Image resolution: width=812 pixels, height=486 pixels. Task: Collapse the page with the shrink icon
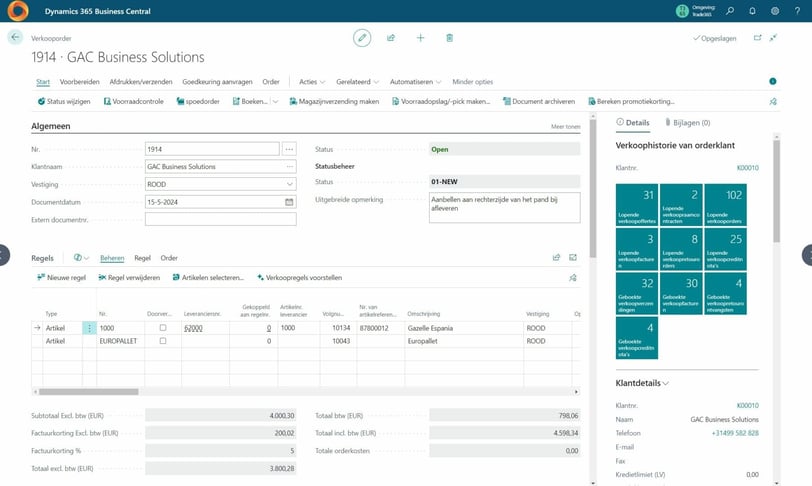pyautogui.click(x=773, y=38)
